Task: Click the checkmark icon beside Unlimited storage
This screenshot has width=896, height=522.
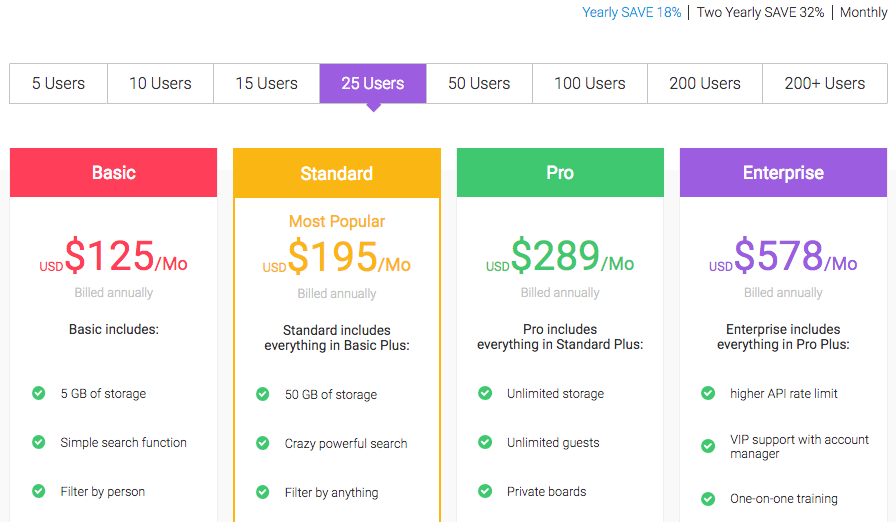Action: pos(485,393)
